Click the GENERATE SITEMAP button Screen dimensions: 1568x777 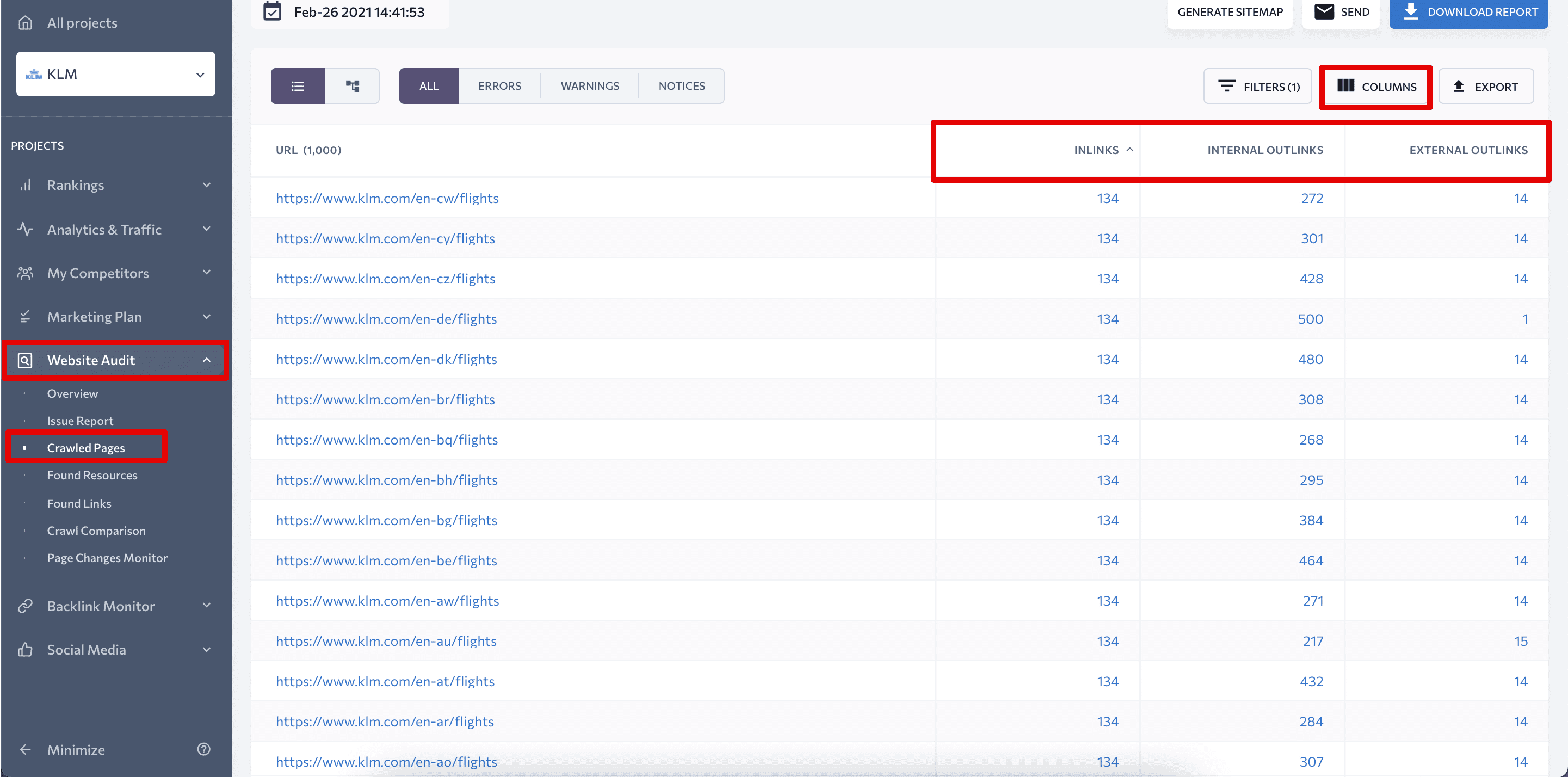pos(1230,11)
